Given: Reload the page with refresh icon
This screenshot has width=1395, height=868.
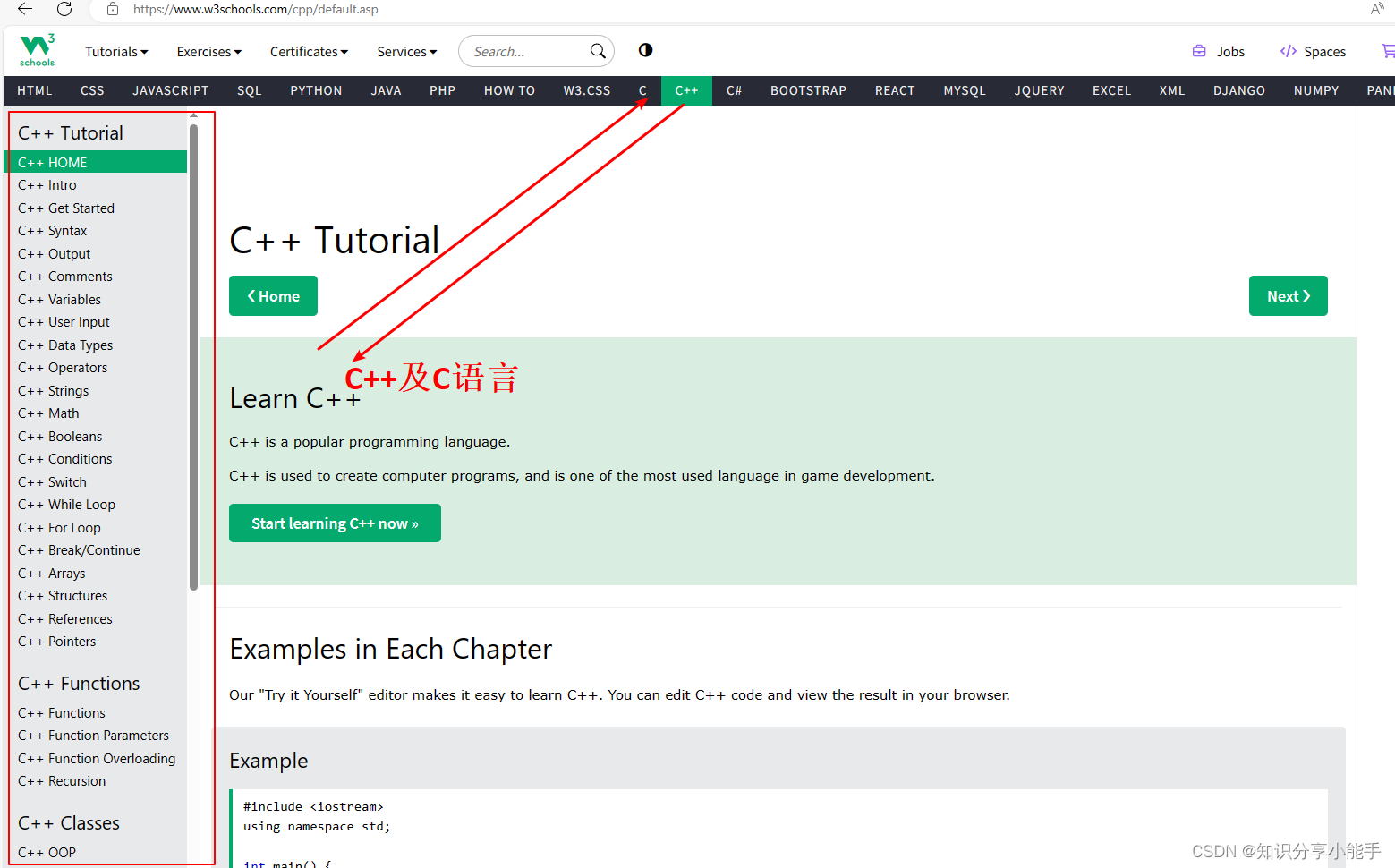Looking at the screenshot, I should coord(64,9).
